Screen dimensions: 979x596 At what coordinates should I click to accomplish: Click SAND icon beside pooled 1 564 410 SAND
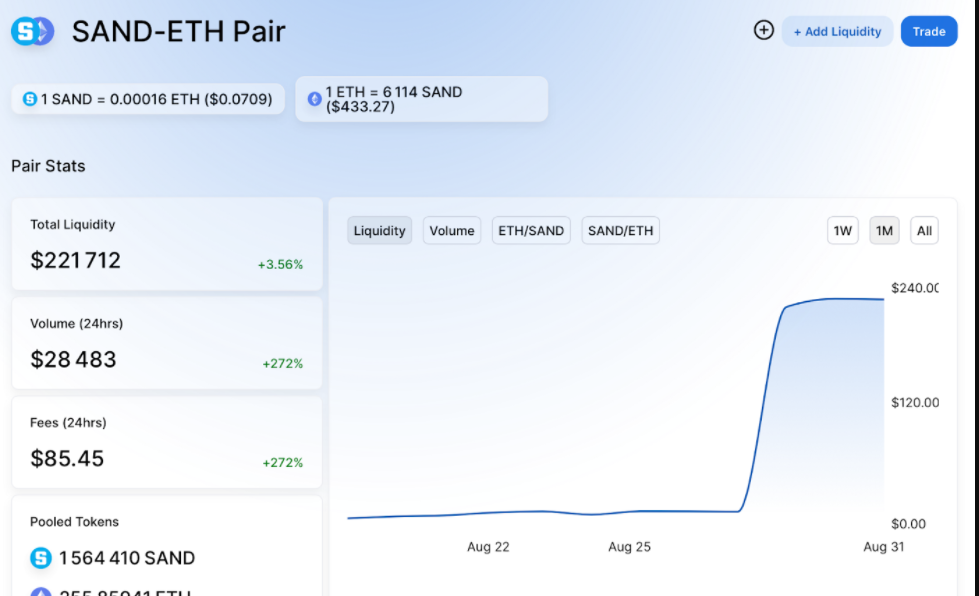click(41, 557)
